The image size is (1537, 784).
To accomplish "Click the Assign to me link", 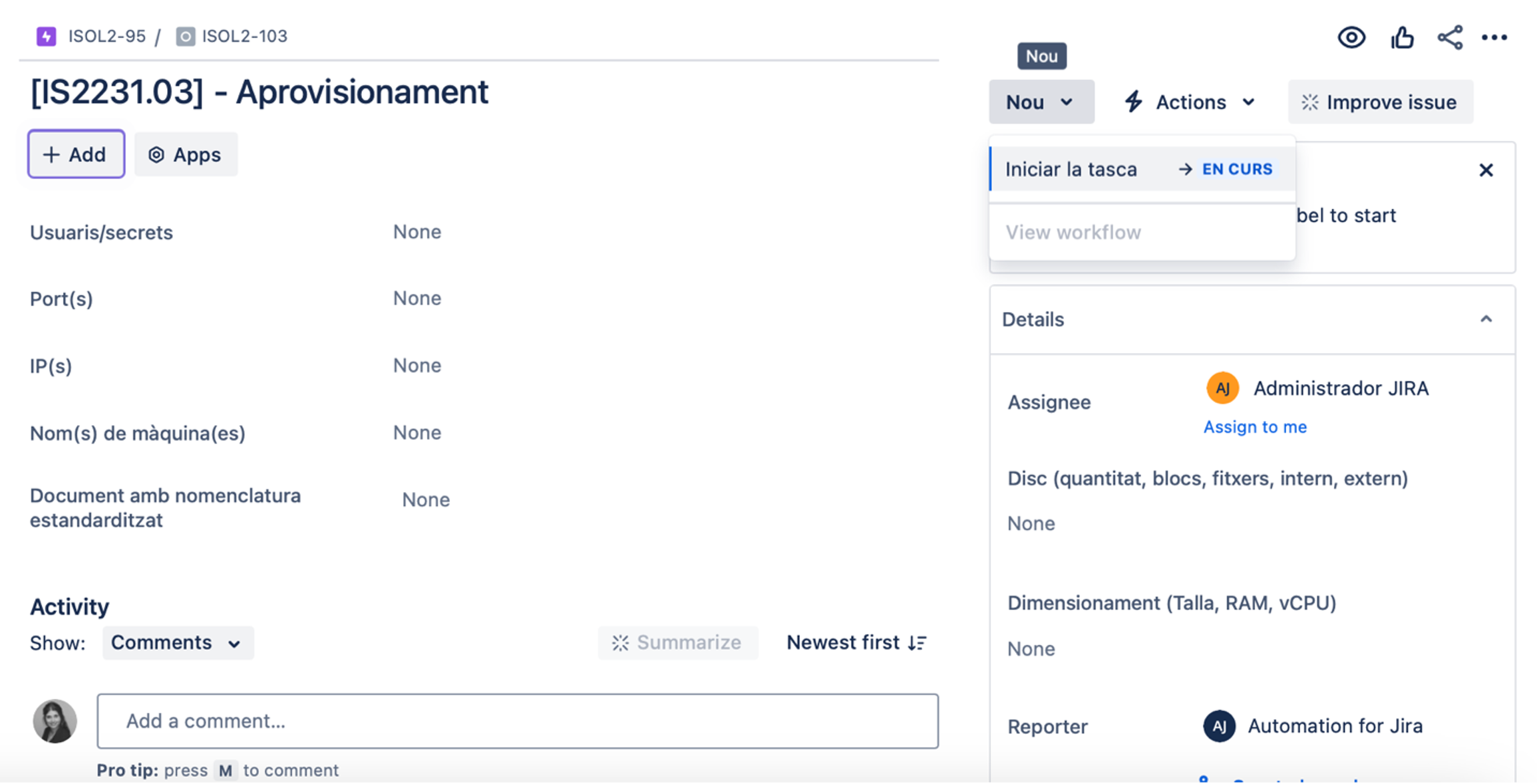I will coord(1255,427).
